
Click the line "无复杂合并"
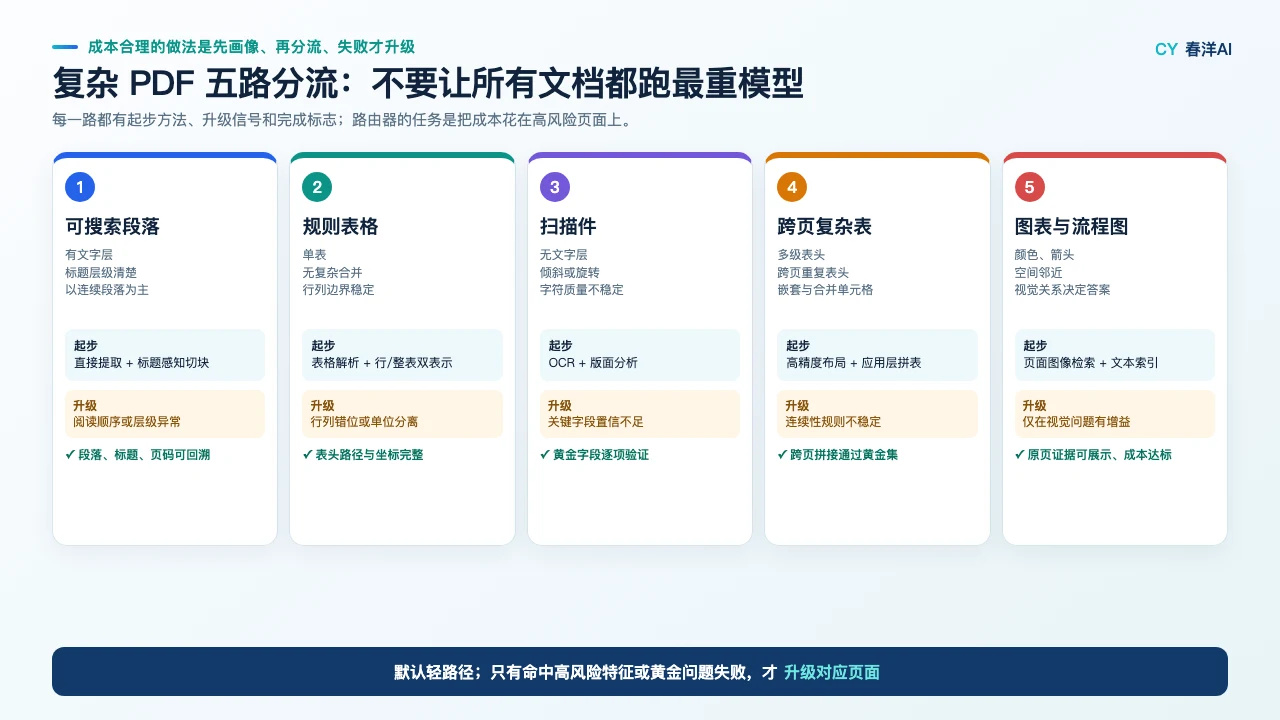332,273
